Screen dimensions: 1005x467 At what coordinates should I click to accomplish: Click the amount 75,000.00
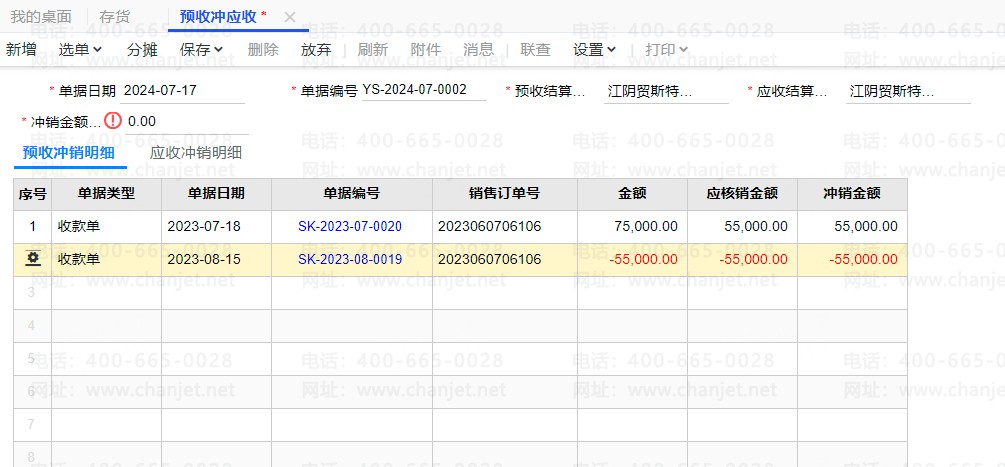645,226
